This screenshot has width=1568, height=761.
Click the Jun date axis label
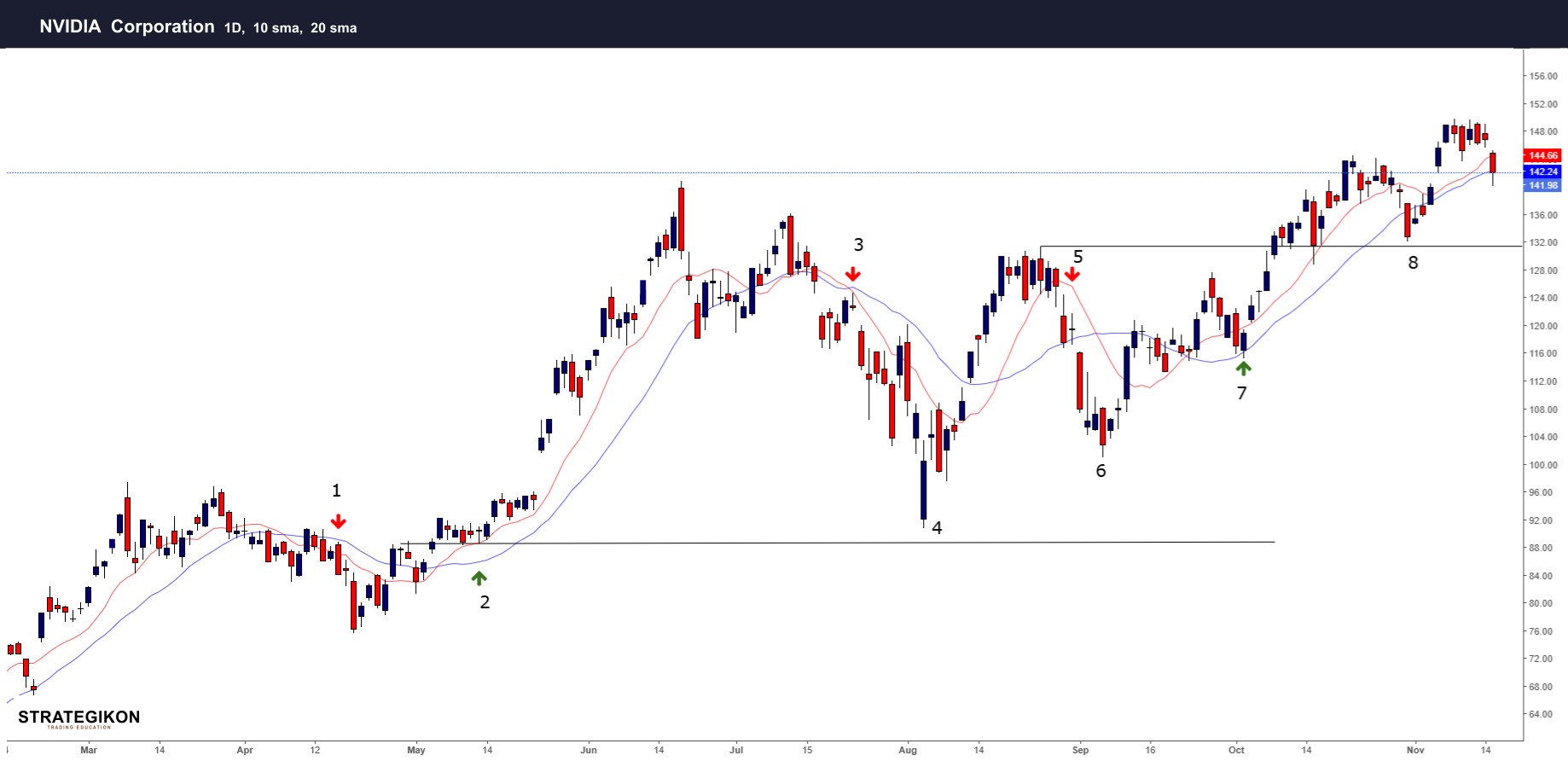tap(589, 750)
